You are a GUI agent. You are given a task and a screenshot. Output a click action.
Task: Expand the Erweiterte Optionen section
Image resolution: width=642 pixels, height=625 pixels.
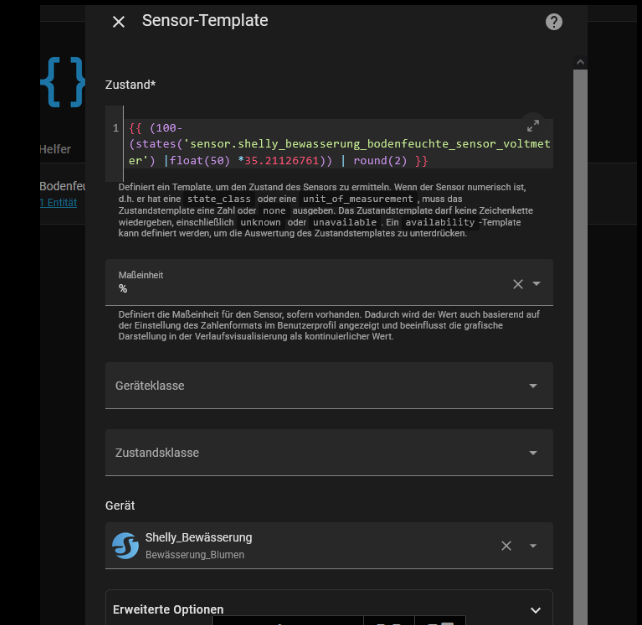pos(328,609)
